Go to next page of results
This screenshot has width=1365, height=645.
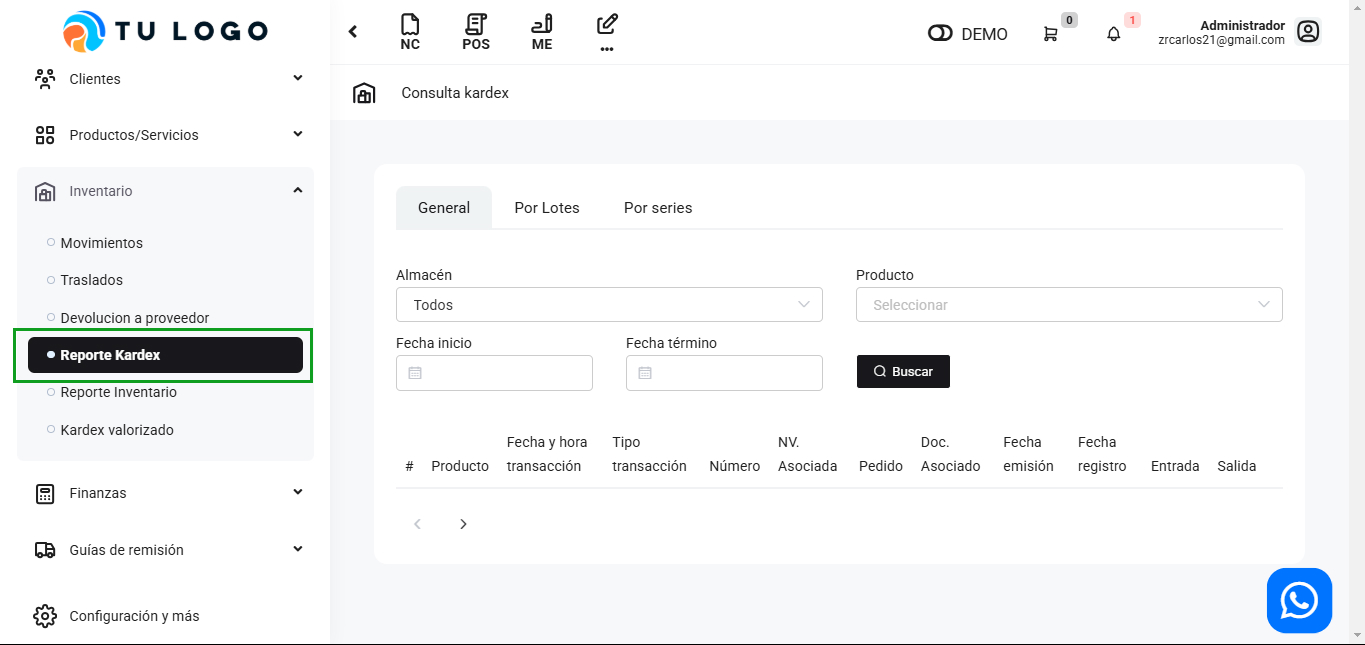click(463, 524)
